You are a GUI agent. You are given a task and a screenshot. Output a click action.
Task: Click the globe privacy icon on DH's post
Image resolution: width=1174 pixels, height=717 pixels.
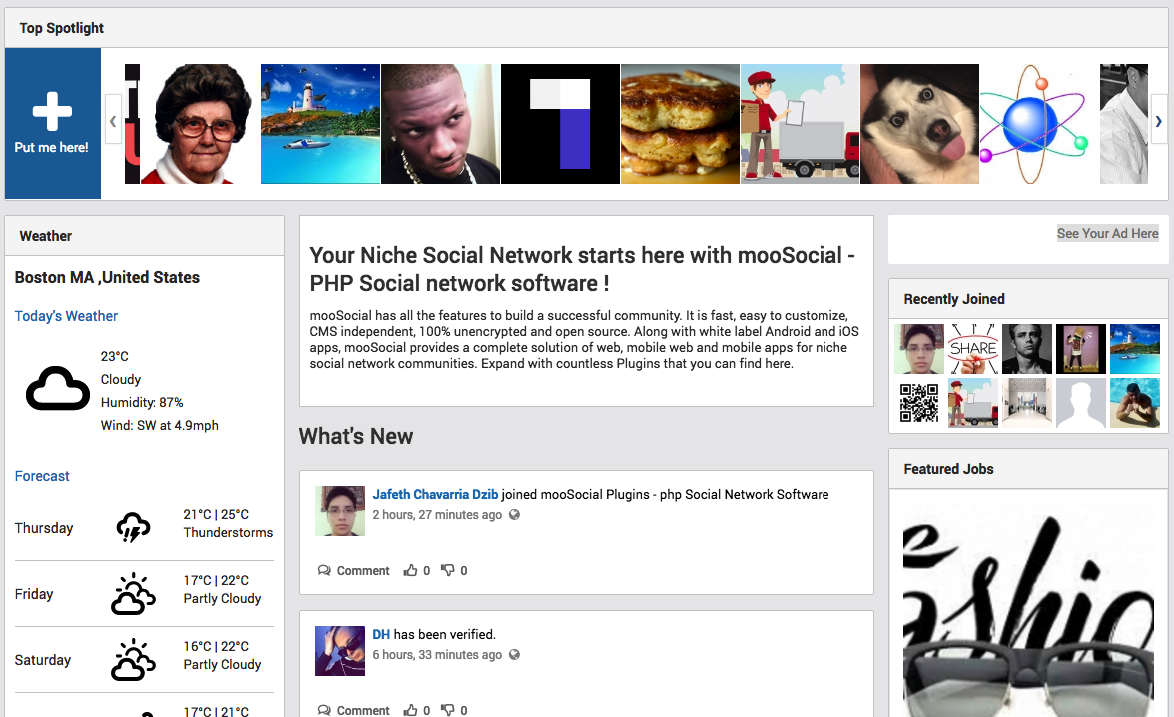point(514,655)
